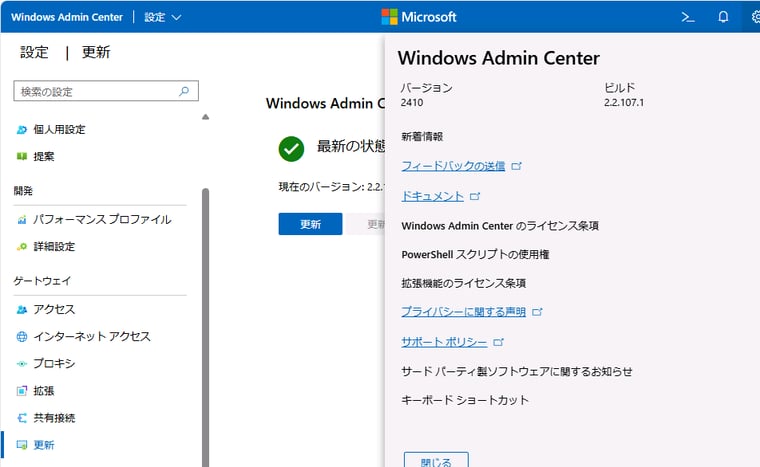Viewport: 760px width, 467px height.
Task: Open アクセス gateway settings
Action: (54, 309)
